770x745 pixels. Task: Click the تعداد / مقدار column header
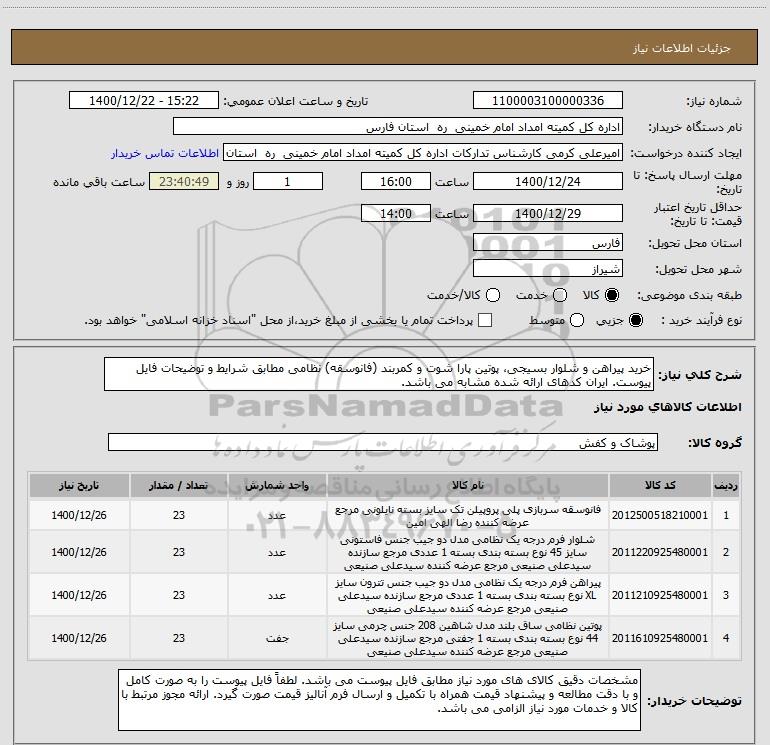coord(179,486)
